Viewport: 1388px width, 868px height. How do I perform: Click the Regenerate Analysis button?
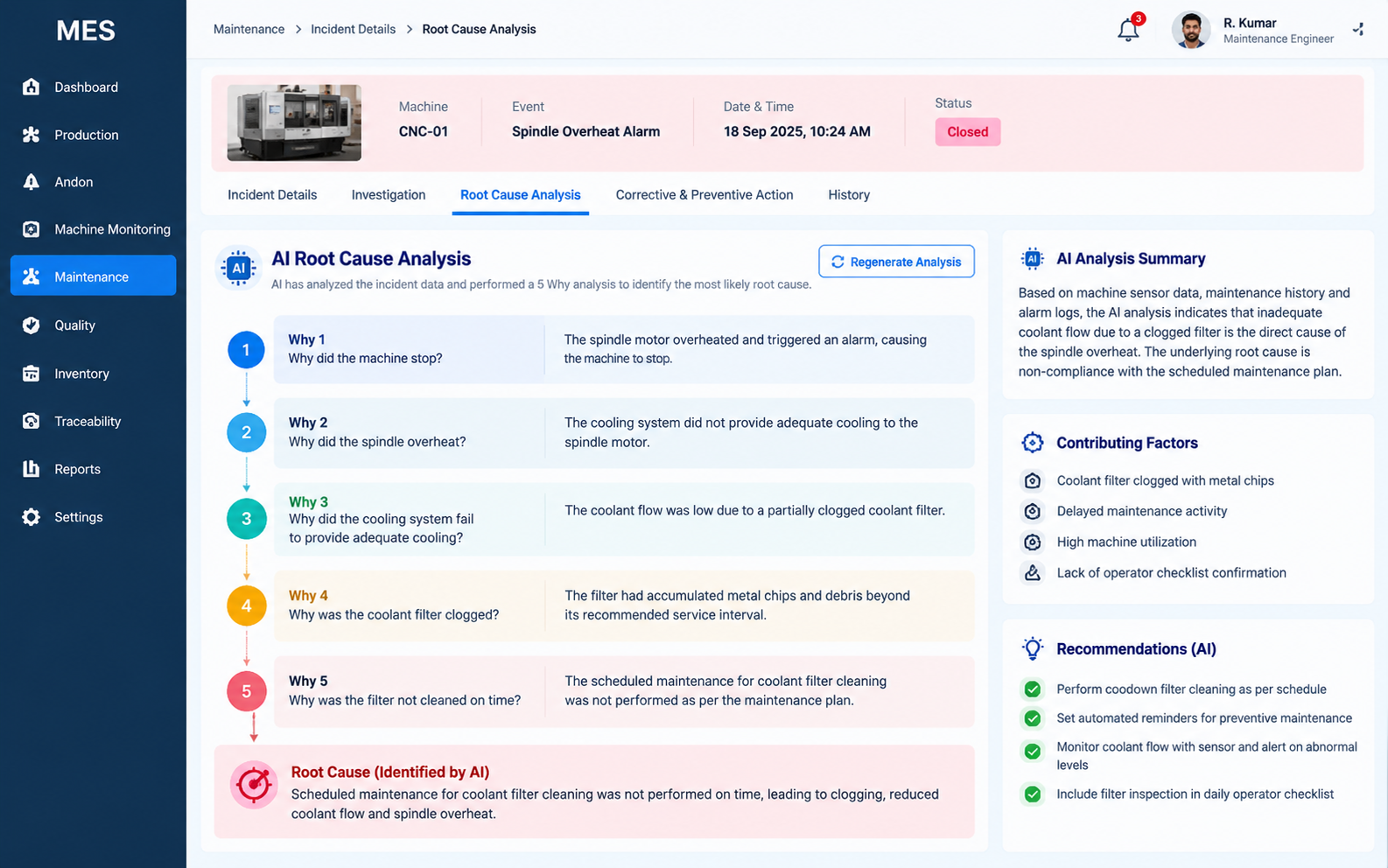click(x=896, y=262)
